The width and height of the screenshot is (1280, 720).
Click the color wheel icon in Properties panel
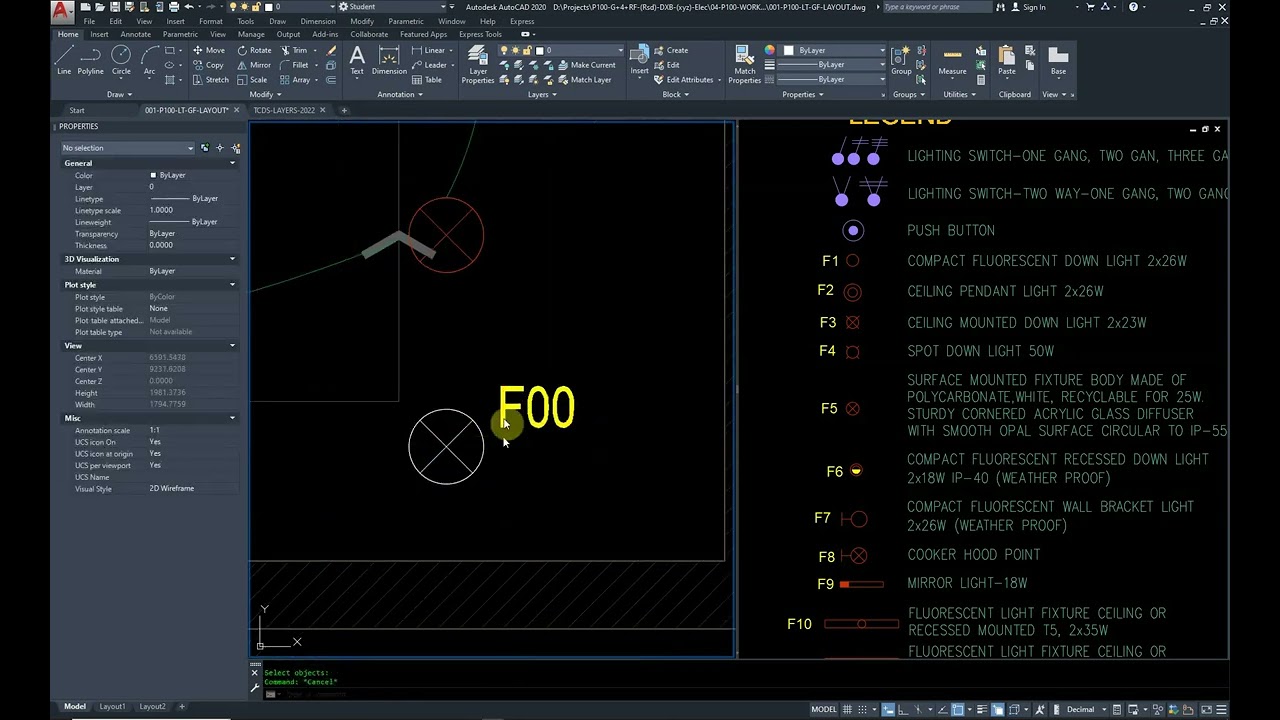click(x=769, y=50)
